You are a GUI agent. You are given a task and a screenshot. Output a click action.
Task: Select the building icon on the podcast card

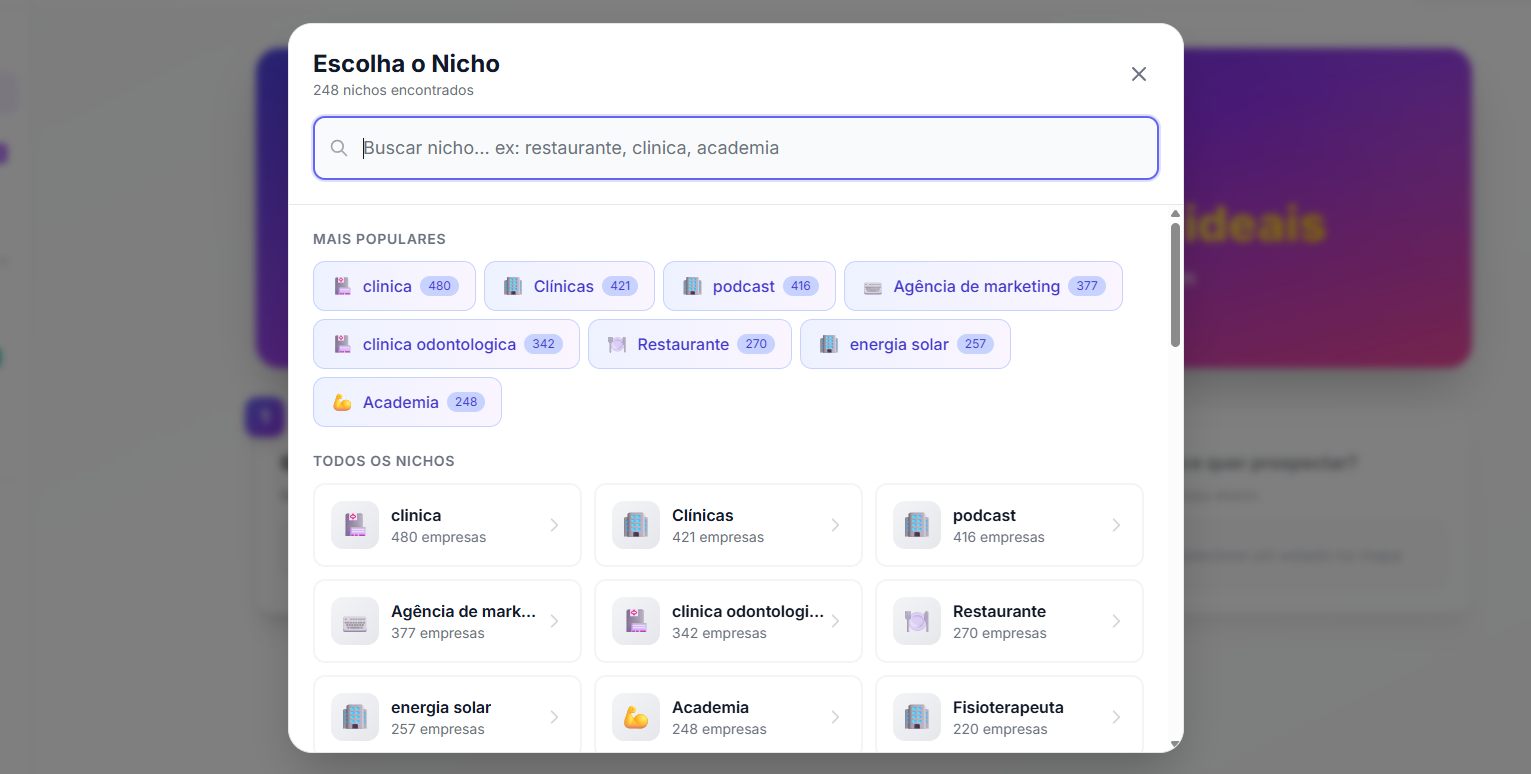(x=916, y=525)
